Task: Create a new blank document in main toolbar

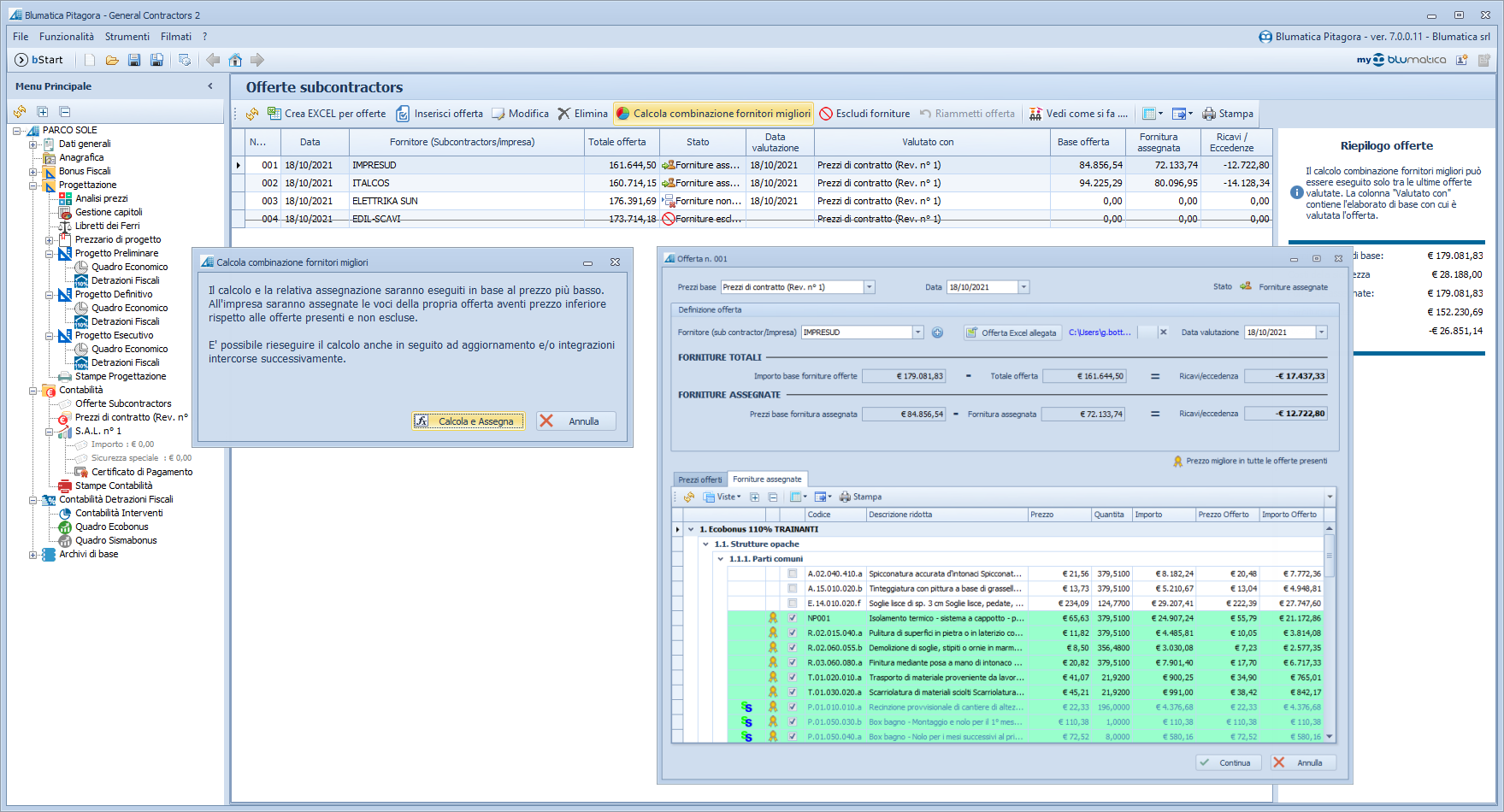Action: 90,60
